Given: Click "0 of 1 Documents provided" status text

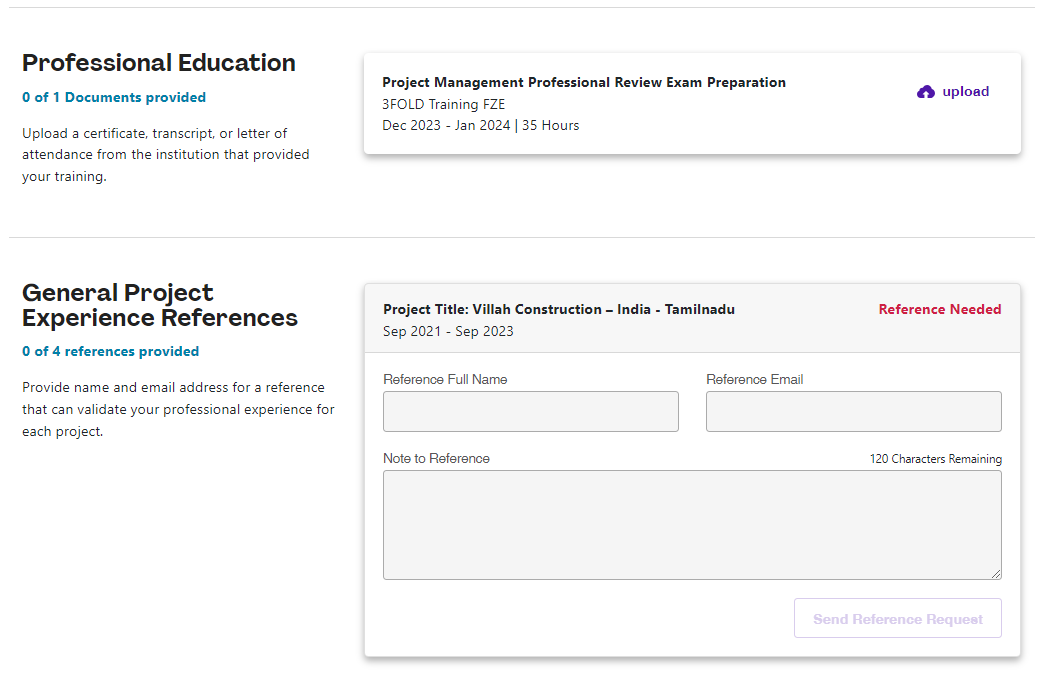Looking at the screenshot, I should pyautogui.click(x=114, y=98).
